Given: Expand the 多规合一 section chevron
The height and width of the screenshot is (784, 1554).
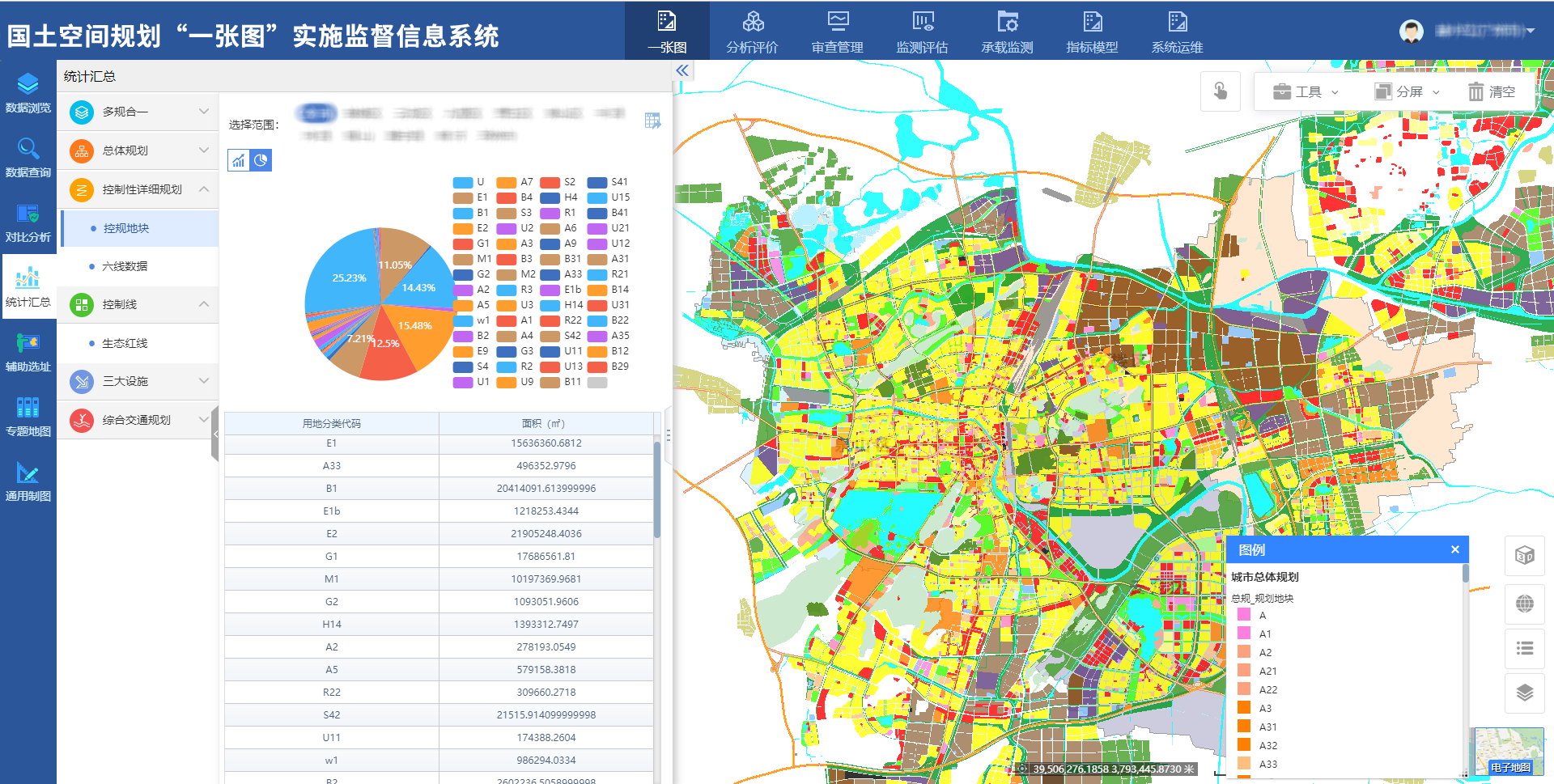Looking at the screenshot, I should coord(204,112).
